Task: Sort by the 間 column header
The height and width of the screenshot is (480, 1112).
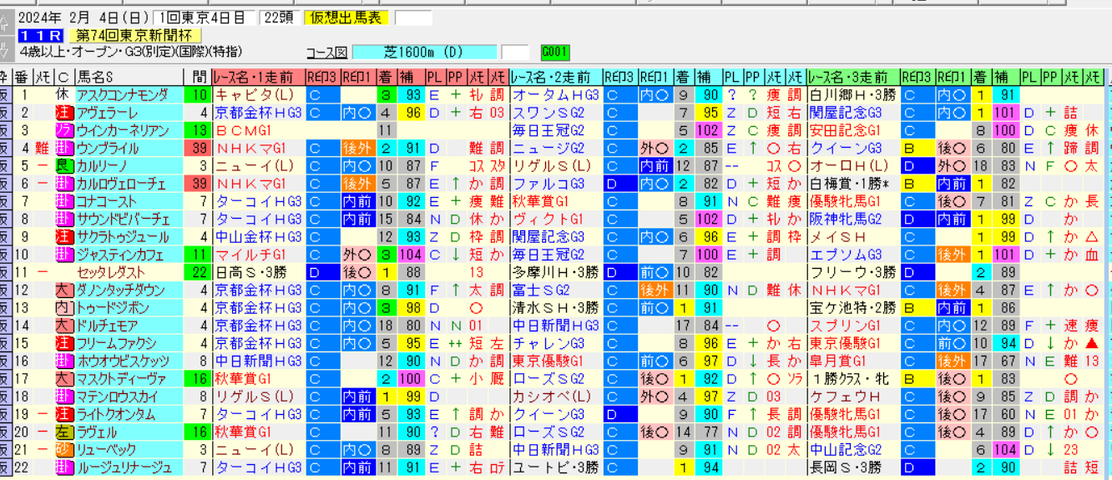Action: (197, 77)
